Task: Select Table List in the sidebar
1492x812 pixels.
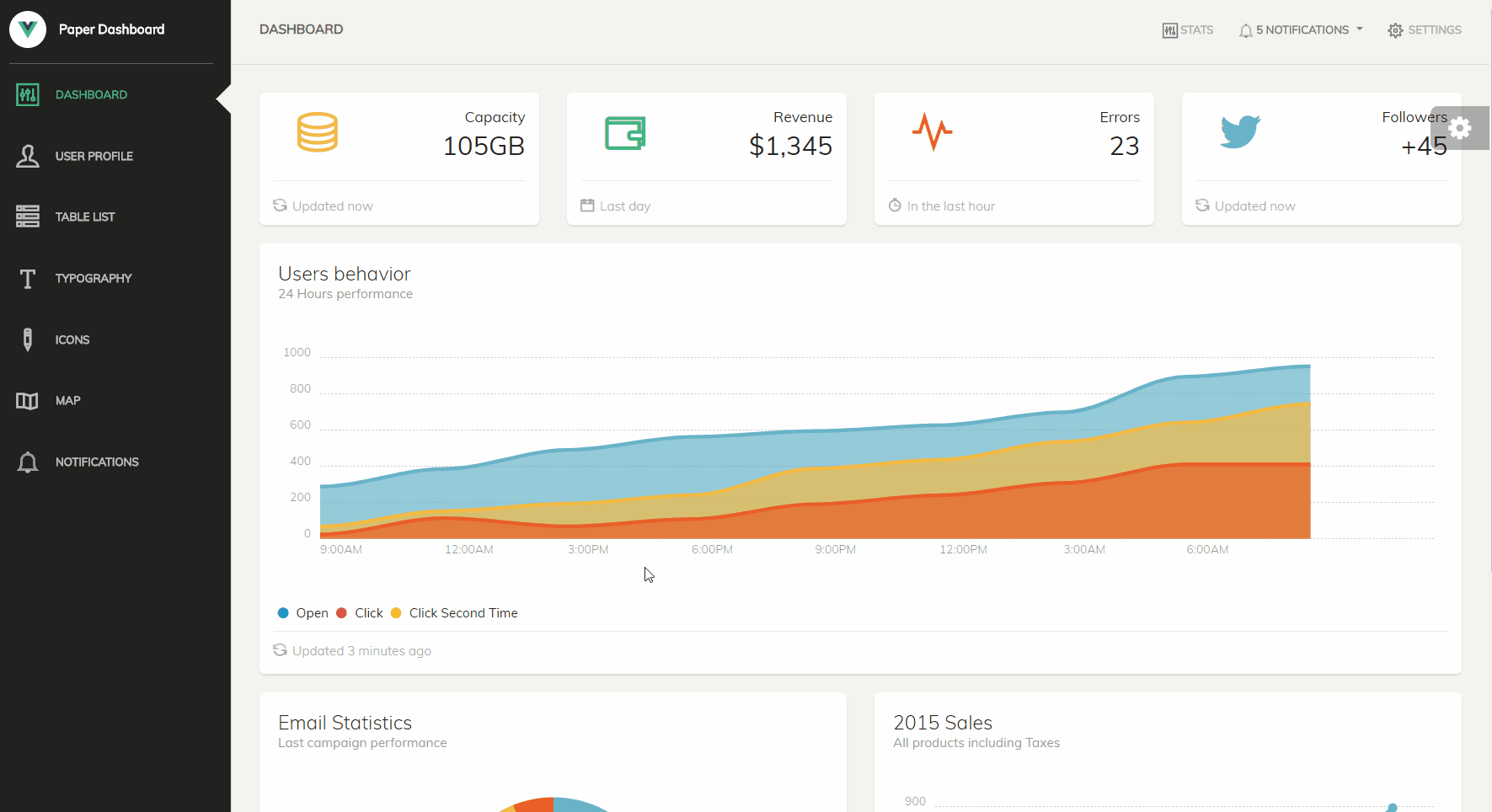Action: tap(85, 216)
